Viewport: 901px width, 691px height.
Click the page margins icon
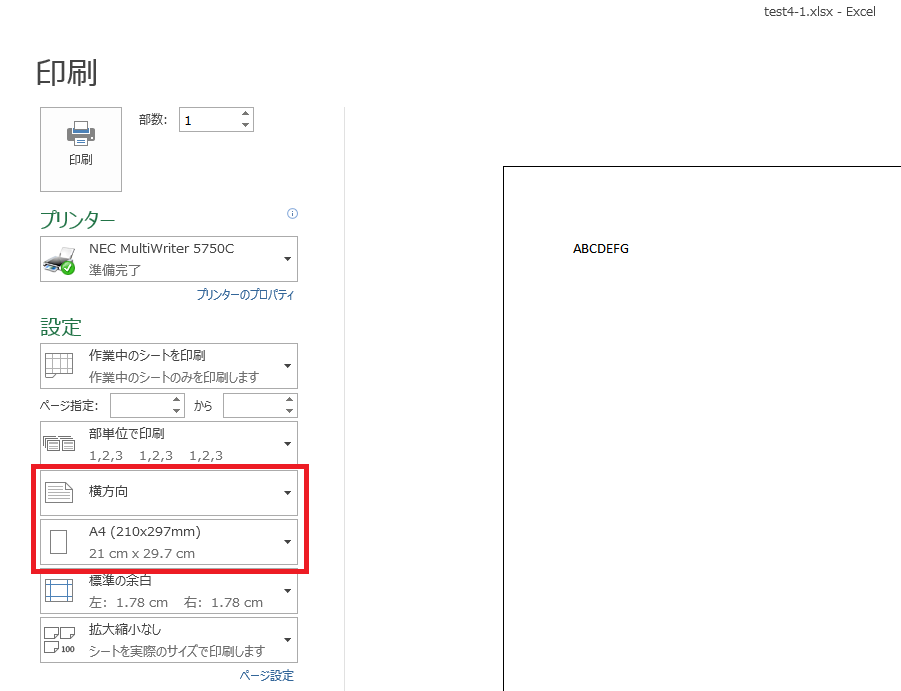coord(59,590)
